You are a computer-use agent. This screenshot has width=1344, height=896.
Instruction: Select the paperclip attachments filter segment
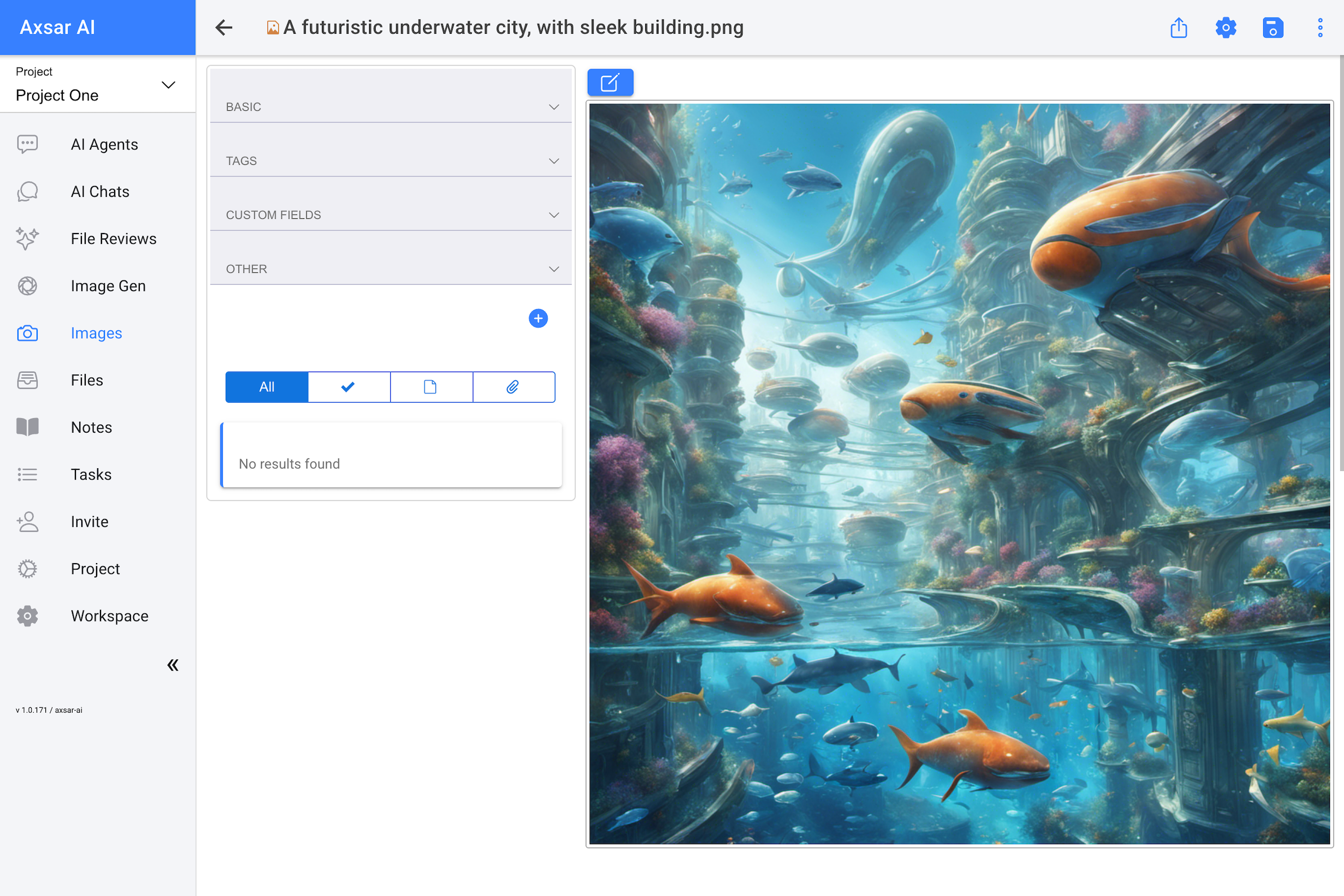click(513, 387)
